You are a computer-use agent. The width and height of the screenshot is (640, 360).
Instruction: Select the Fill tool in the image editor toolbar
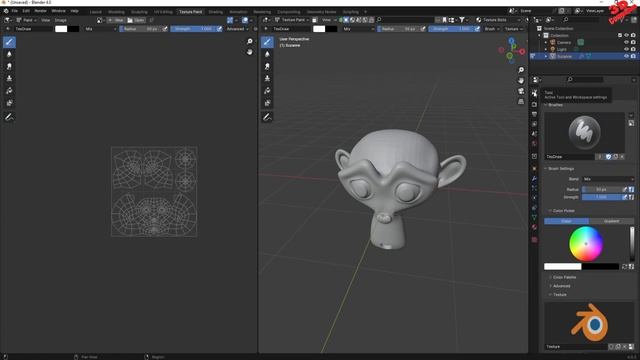pyautogui.click(x=9, y=91)
